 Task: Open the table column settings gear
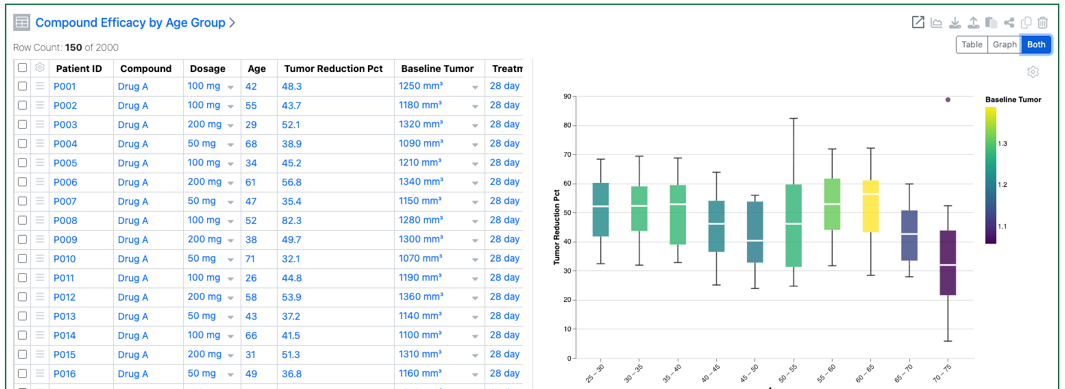click(40, 68)
